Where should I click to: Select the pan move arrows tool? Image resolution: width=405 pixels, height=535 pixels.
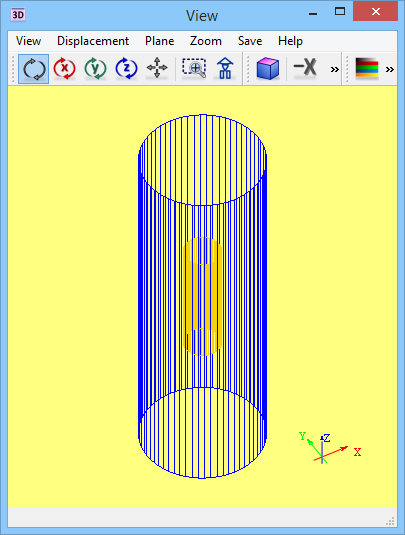coord(157,68)
